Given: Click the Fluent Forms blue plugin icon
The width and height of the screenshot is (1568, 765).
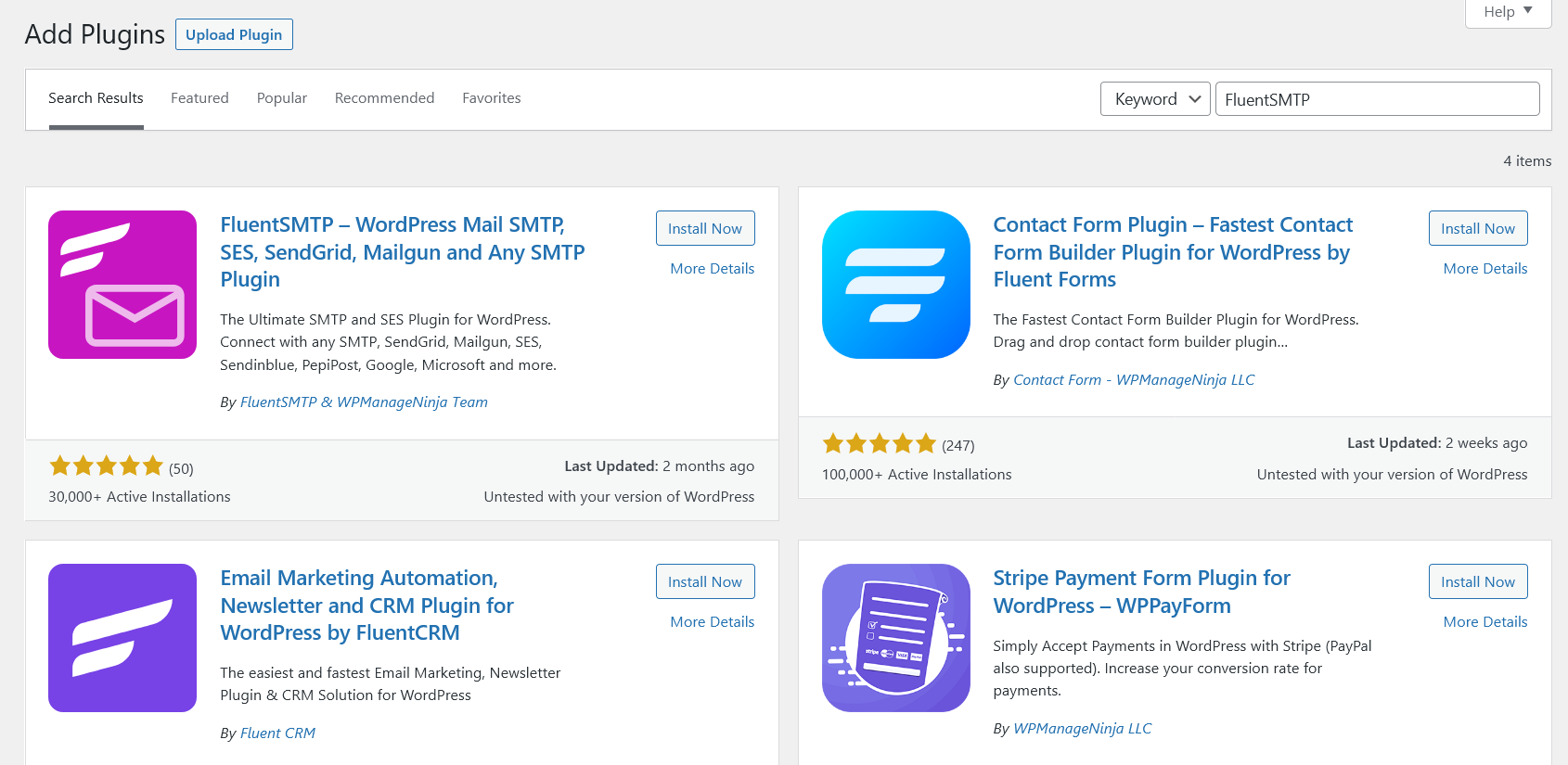Looking at the screenshot, I should (896, 285).
